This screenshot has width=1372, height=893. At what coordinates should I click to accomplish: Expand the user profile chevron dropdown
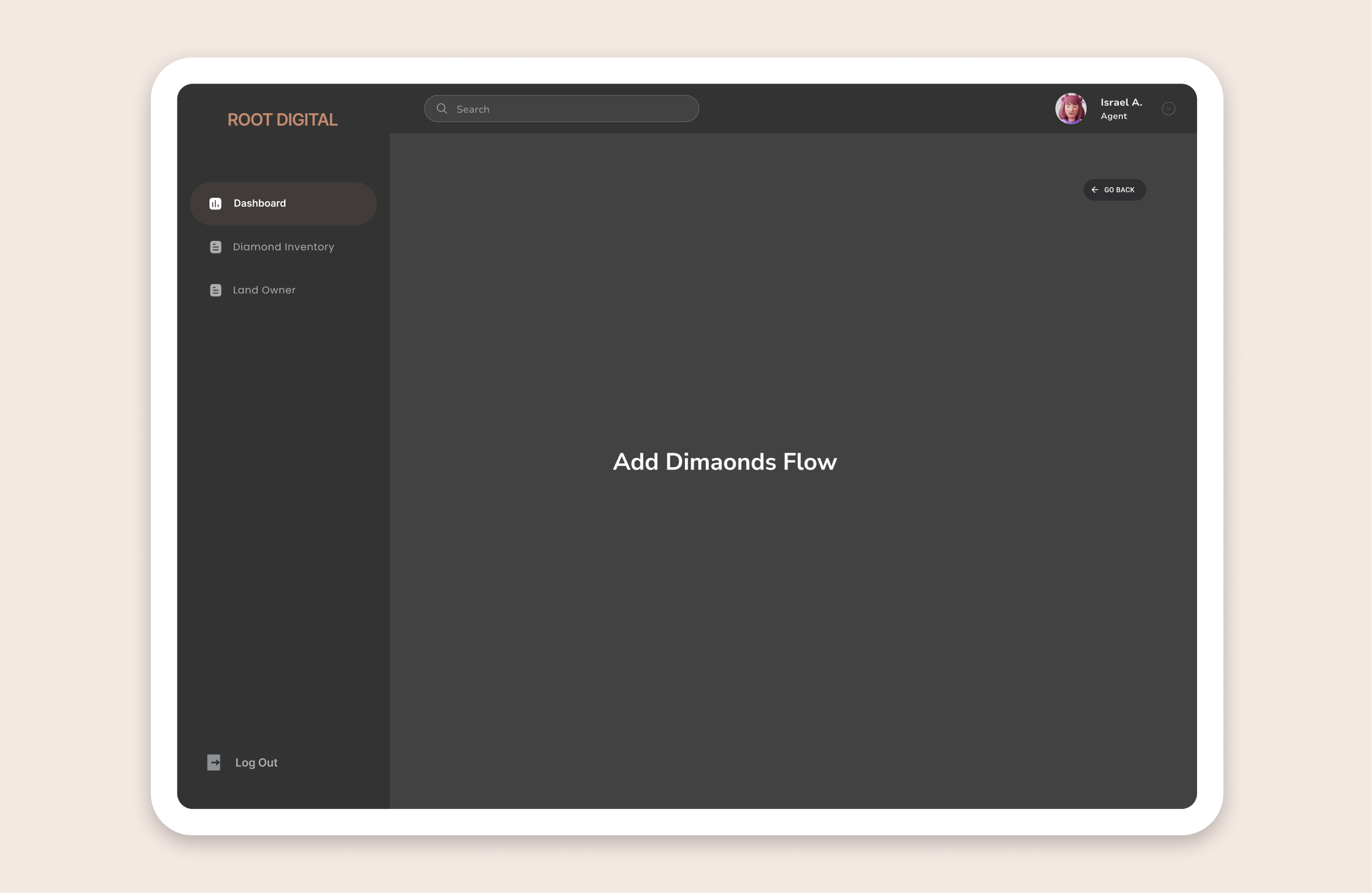(1168, 109)
